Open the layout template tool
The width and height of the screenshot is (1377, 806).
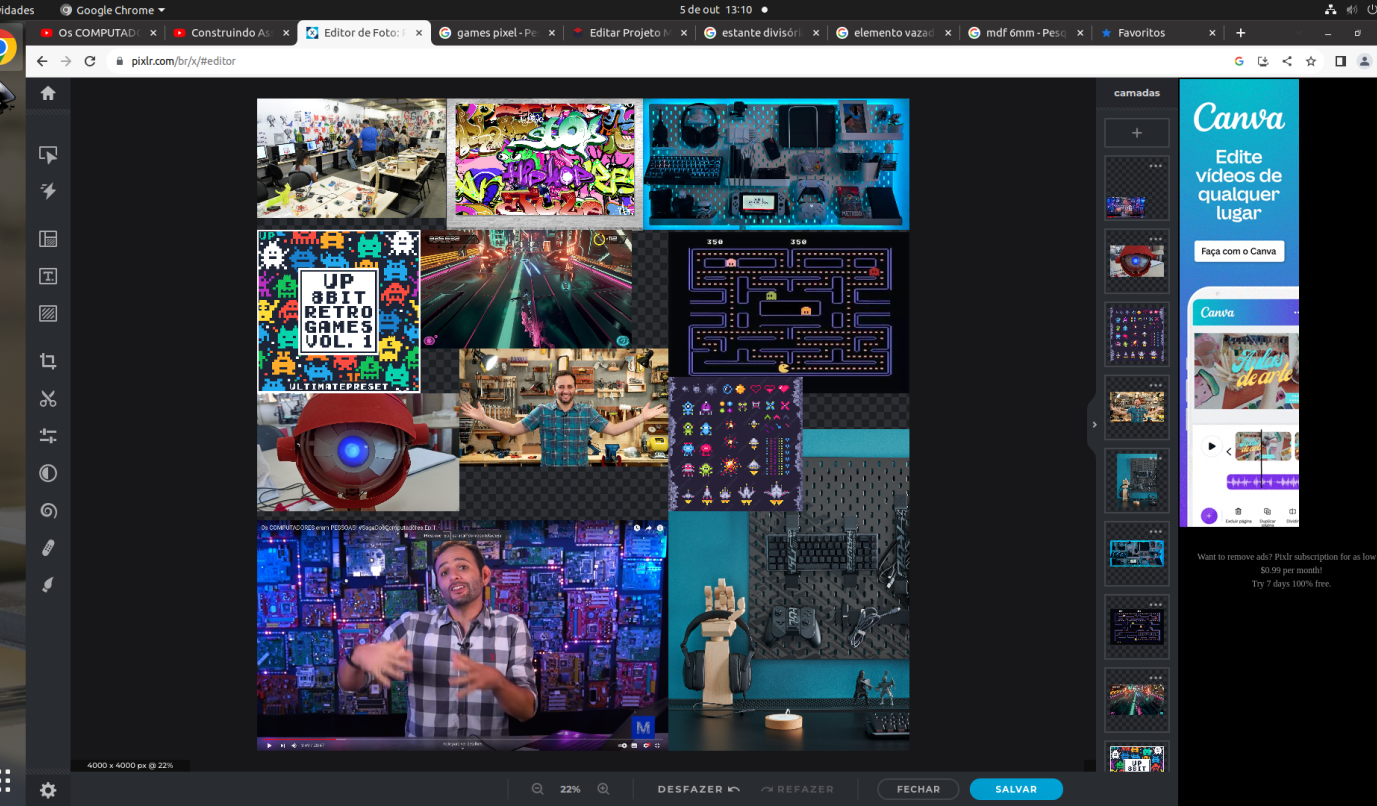[48, 239]
